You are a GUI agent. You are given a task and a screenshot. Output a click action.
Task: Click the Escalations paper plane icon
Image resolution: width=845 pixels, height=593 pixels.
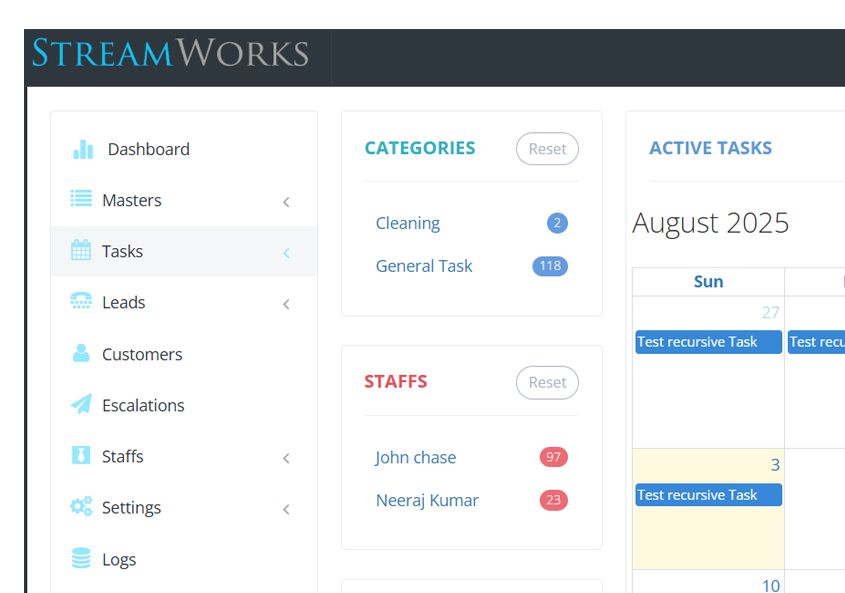[81, 405]
